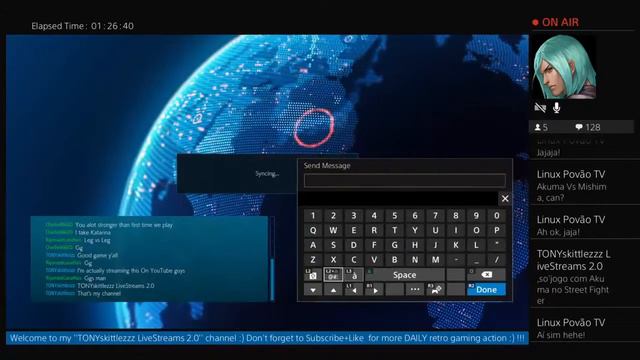Screen dimensions: 640x360
Task: Click chat line 'That's my channel'
Action: 99,293
